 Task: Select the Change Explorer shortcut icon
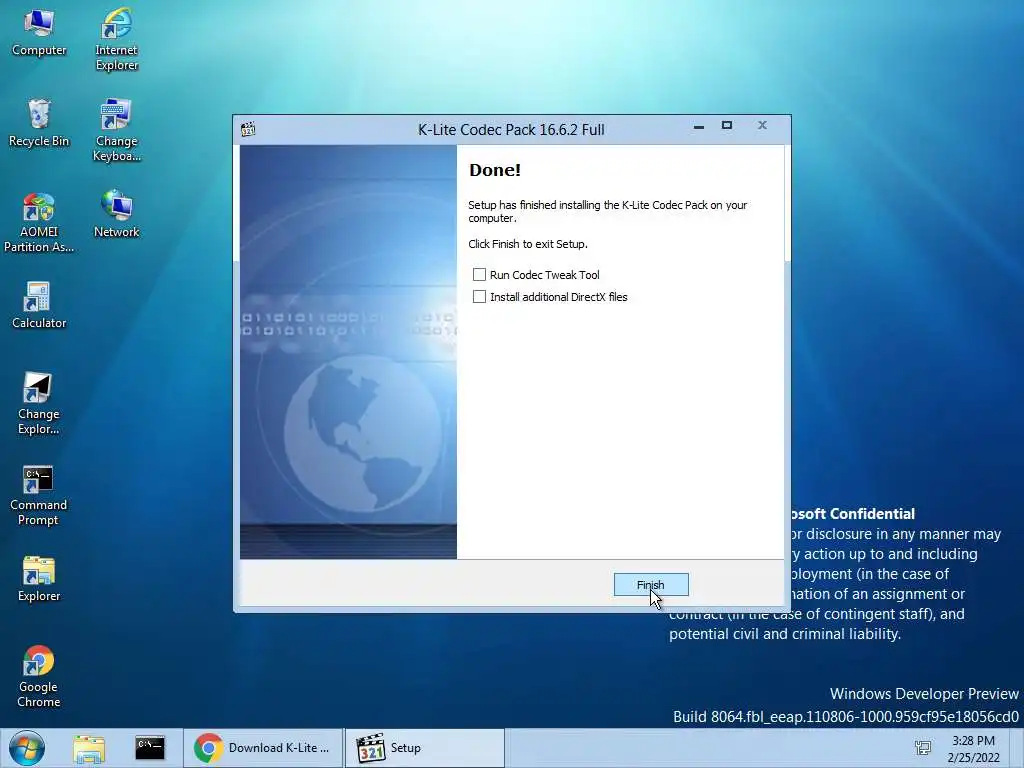39,403
